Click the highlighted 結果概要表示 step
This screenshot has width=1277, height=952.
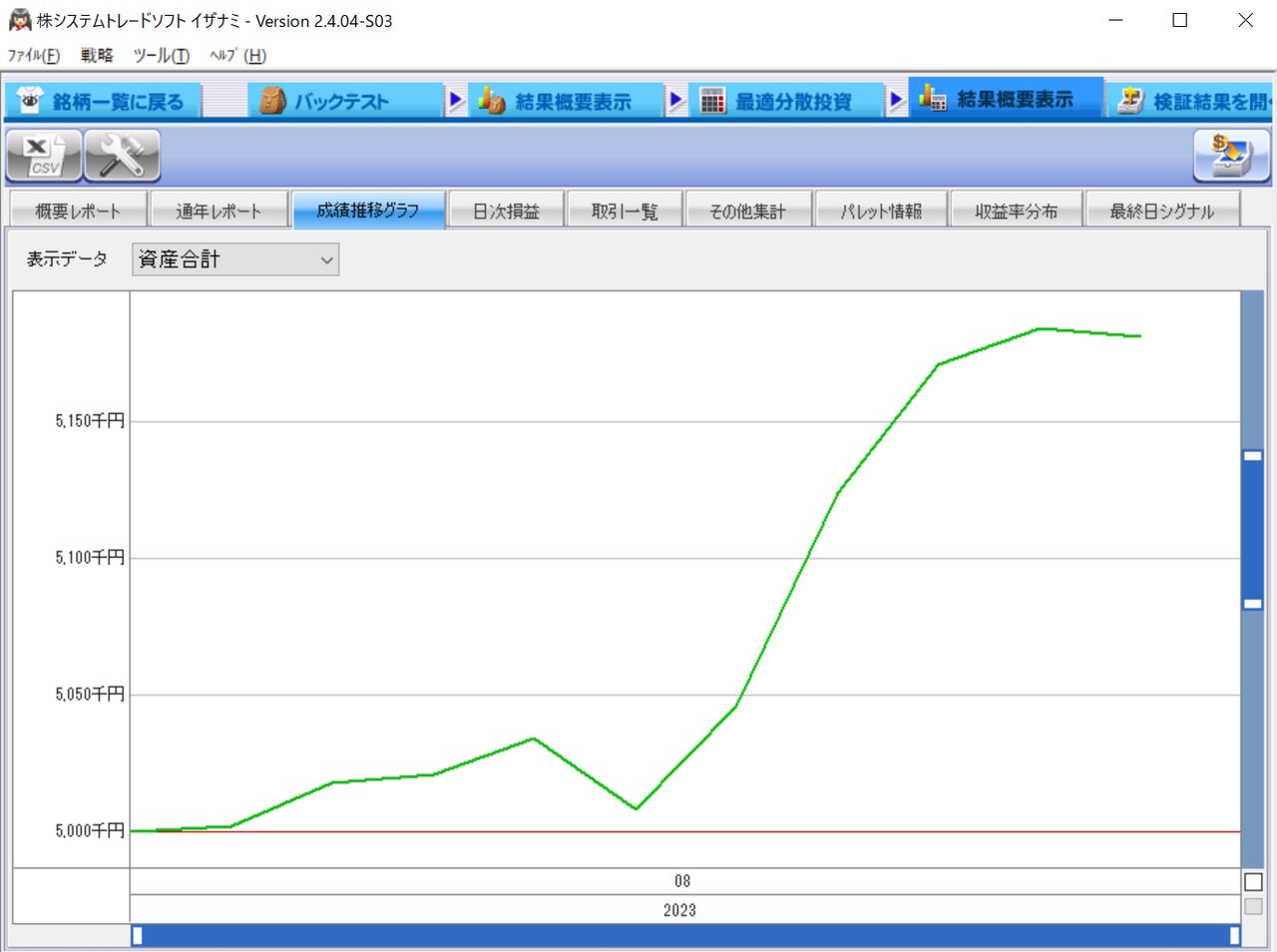pyautogui.click(x=1006, y=100)
